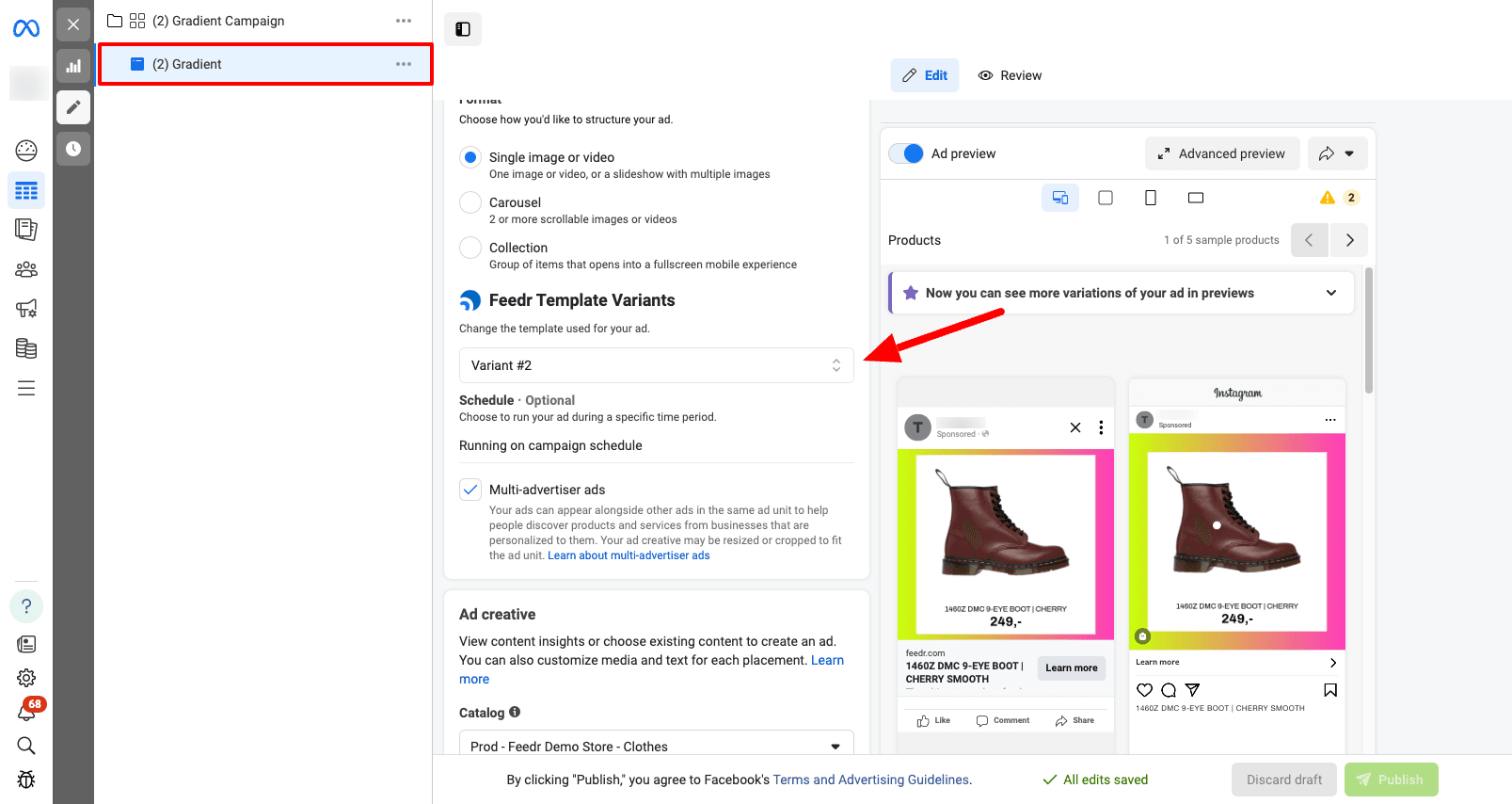Click the clock history icon
The height and width of the screenshot is (804, 1512).
click(x=73, y=149)
